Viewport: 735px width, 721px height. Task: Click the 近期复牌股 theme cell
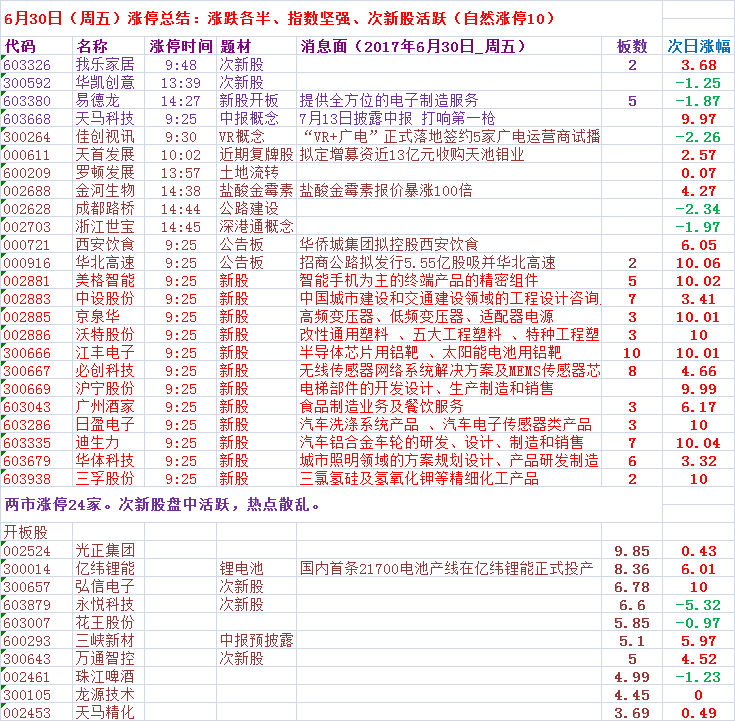click(256, 155)
